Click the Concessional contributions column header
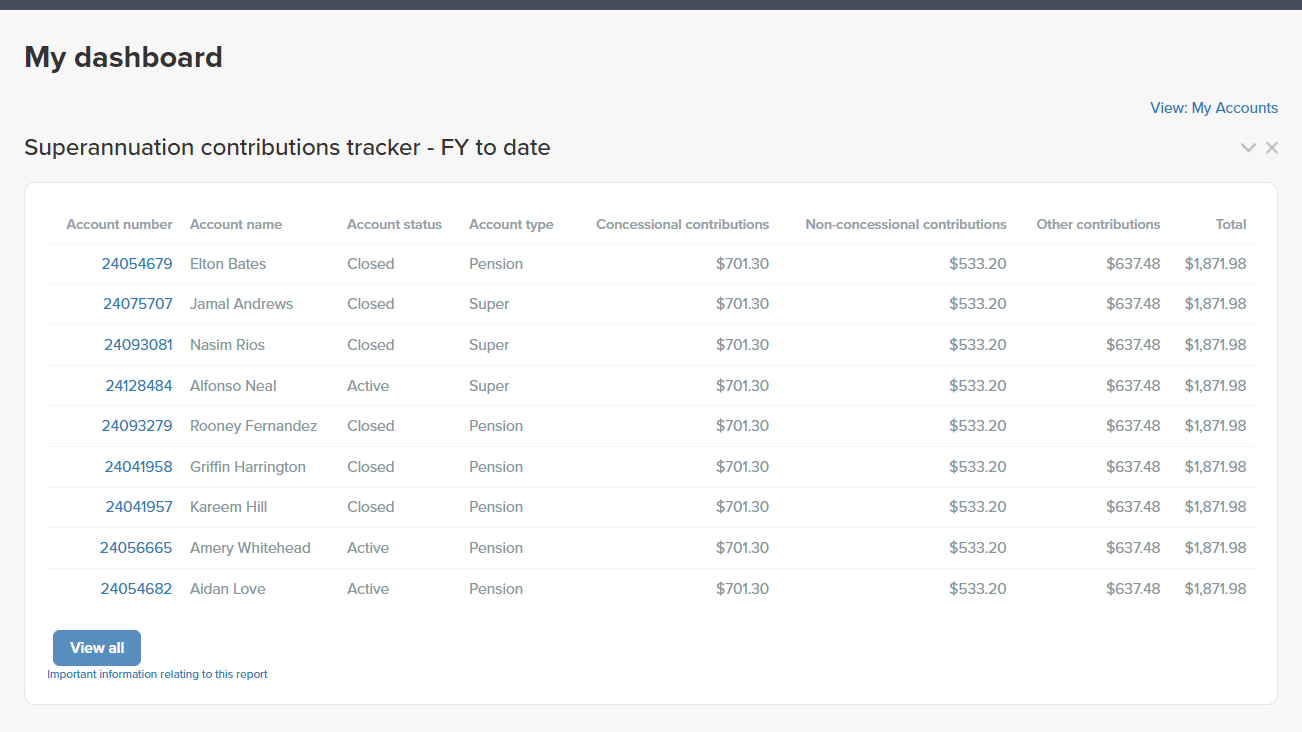Viewport: 1302px width, 732px height. (683, 225)
